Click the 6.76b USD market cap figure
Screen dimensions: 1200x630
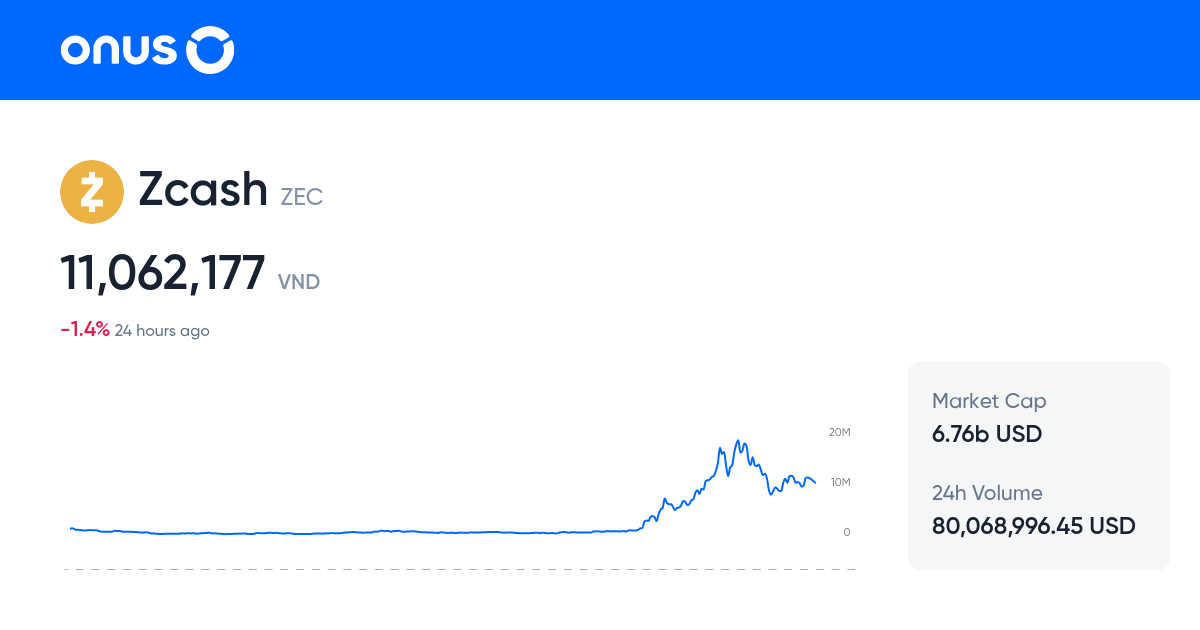[986, 434]
